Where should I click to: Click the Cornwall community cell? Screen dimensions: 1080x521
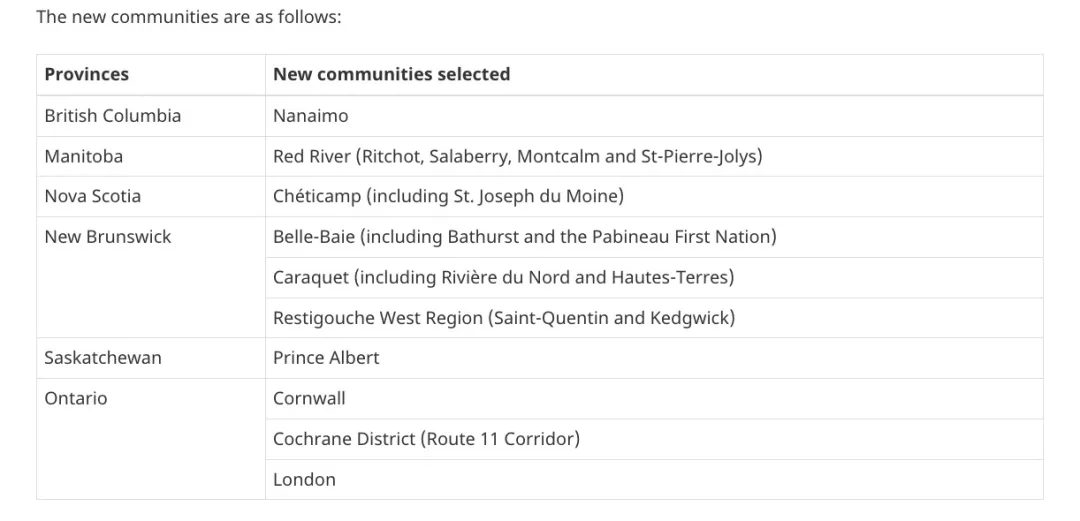[309, 398]
